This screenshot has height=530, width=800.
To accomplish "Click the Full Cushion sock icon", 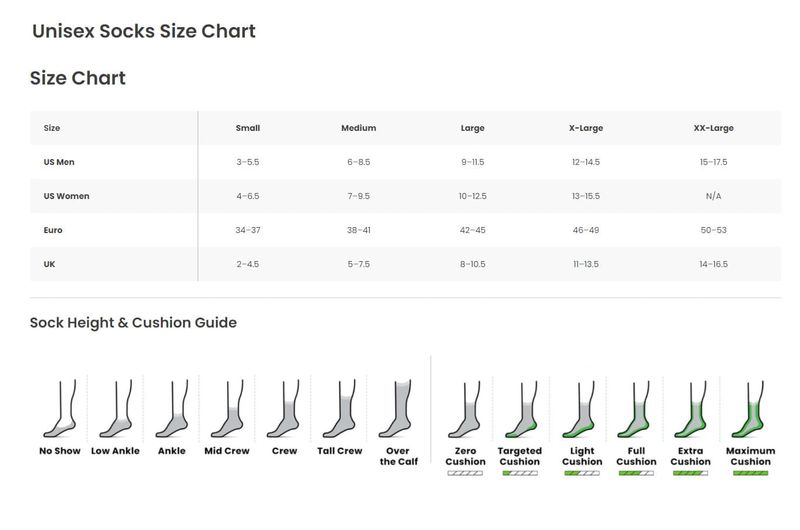I will click(636, 410).
